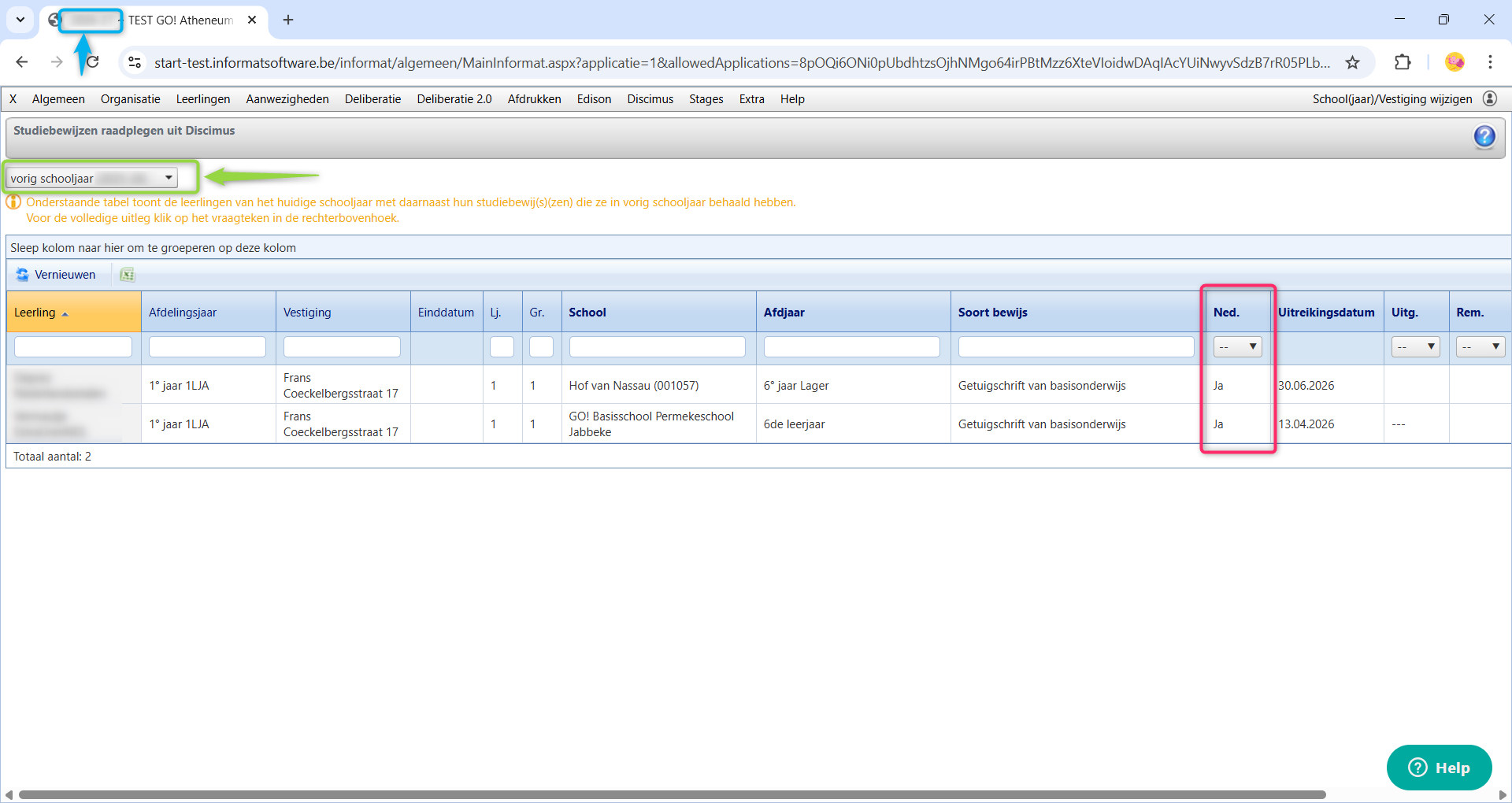This screenshot has height=803, width=1512.
Task: Open the Rem. column filter dropdown
Action: coord(1480,346)
